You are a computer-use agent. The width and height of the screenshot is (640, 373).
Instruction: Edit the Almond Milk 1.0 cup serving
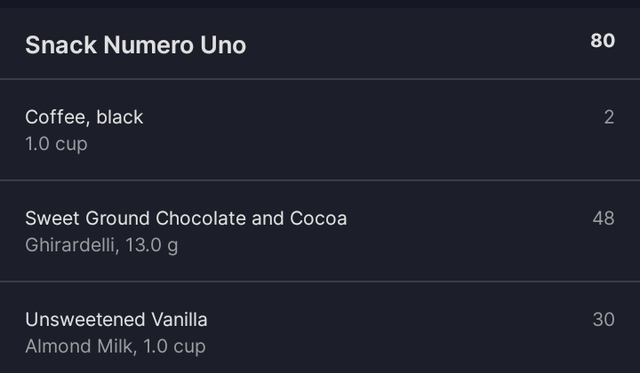[x=174, y=347]
